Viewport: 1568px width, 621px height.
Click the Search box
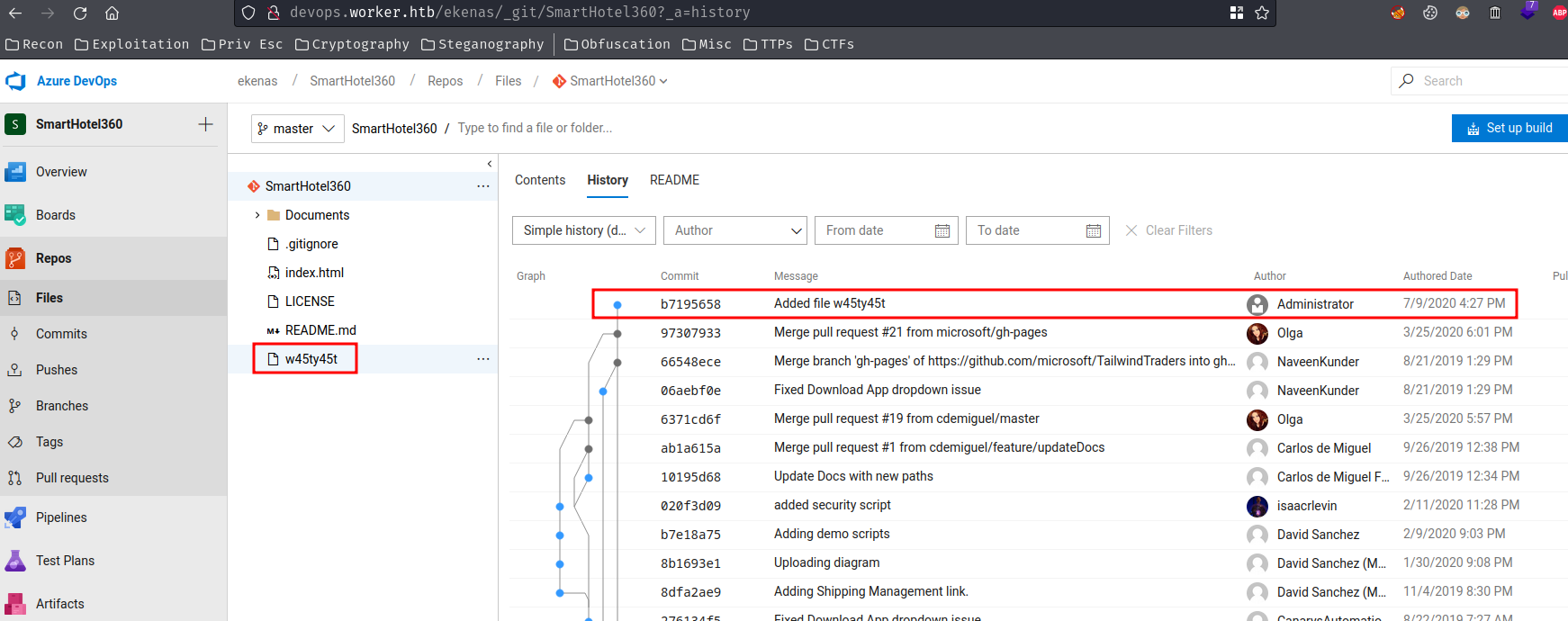coord(1479,81)
